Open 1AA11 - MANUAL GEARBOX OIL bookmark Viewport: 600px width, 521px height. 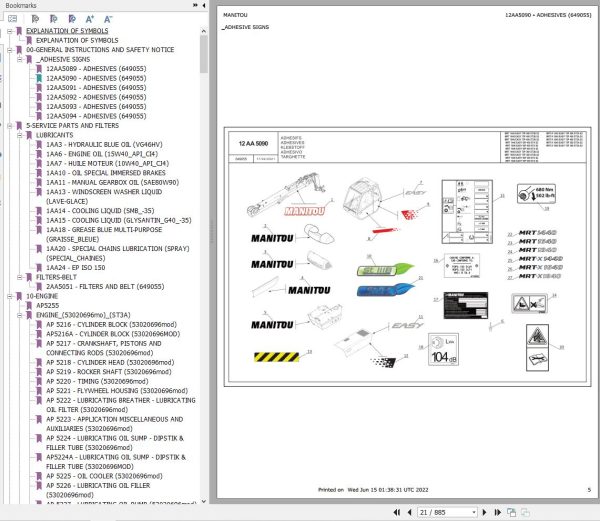[112, 182]
